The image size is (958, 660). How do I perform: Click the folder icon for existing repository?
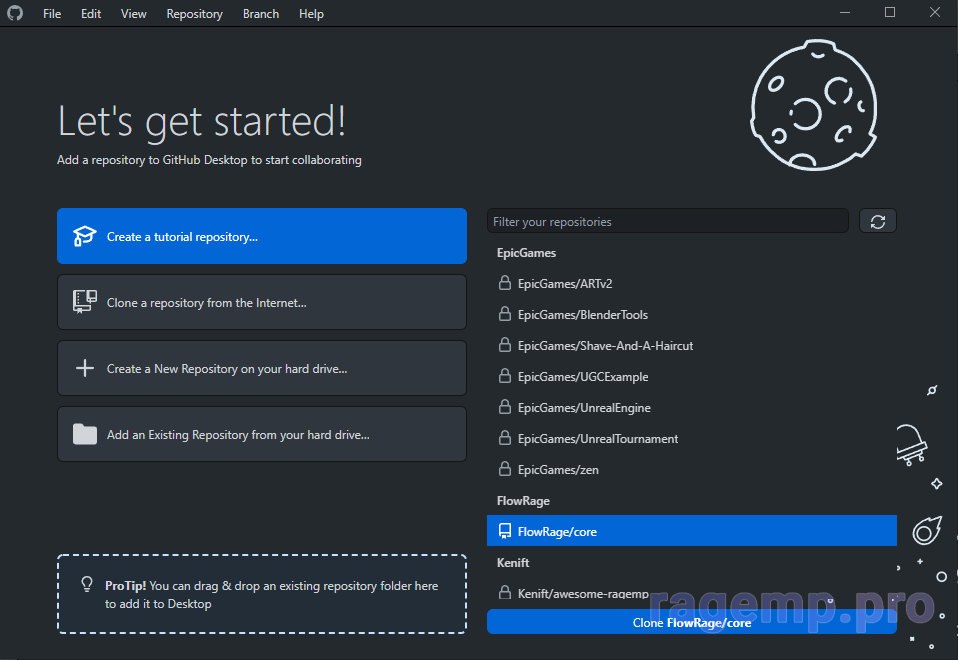(84, 434)
